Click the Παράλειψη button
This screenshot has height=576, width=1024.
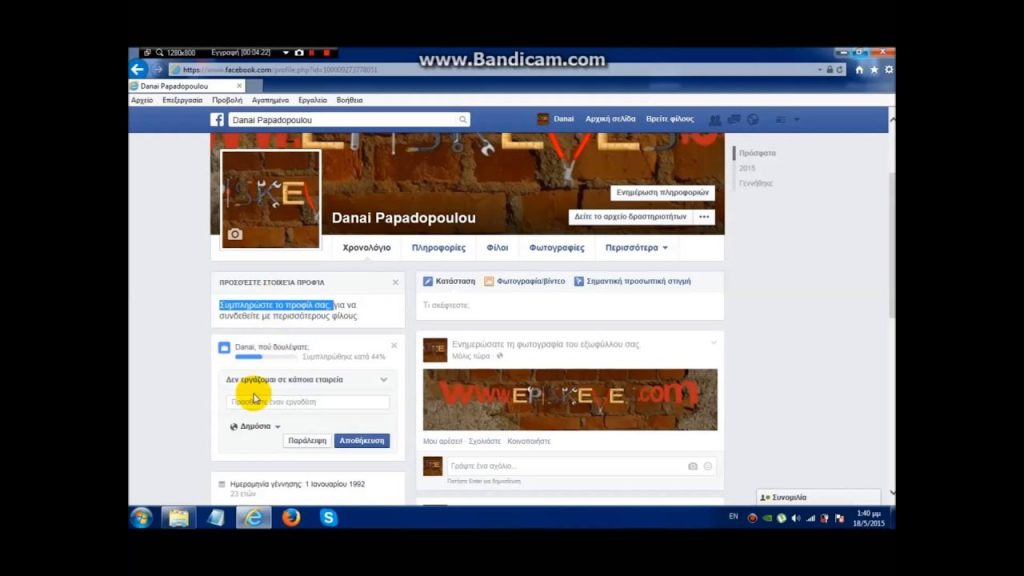[307, 441]
